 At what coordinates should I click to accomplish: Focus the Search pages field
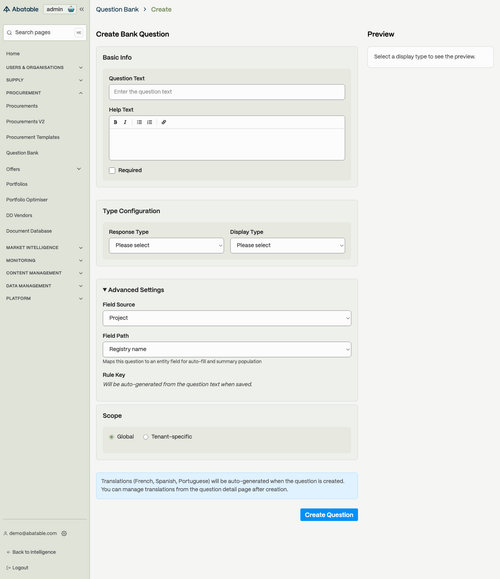(x=44, y=32)
